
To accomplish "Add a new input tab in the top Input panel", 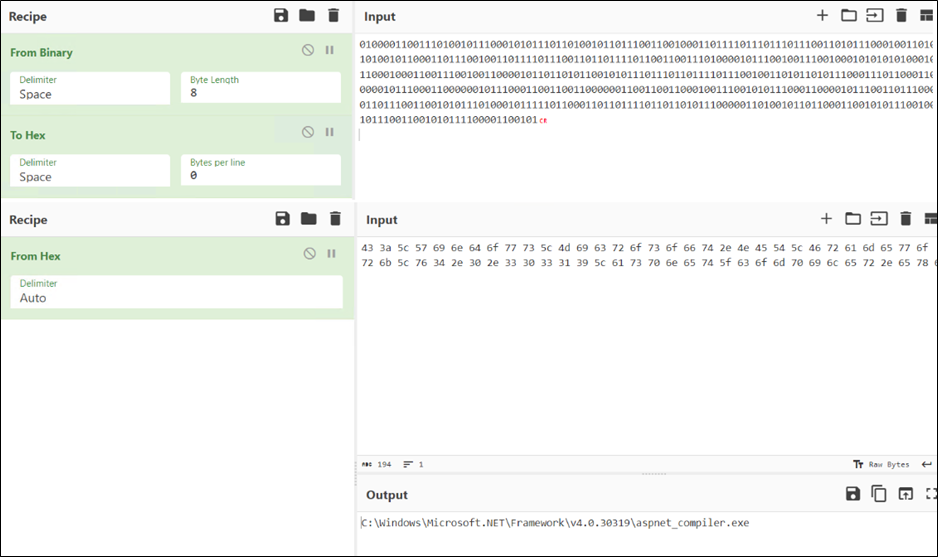I will 822,15.
